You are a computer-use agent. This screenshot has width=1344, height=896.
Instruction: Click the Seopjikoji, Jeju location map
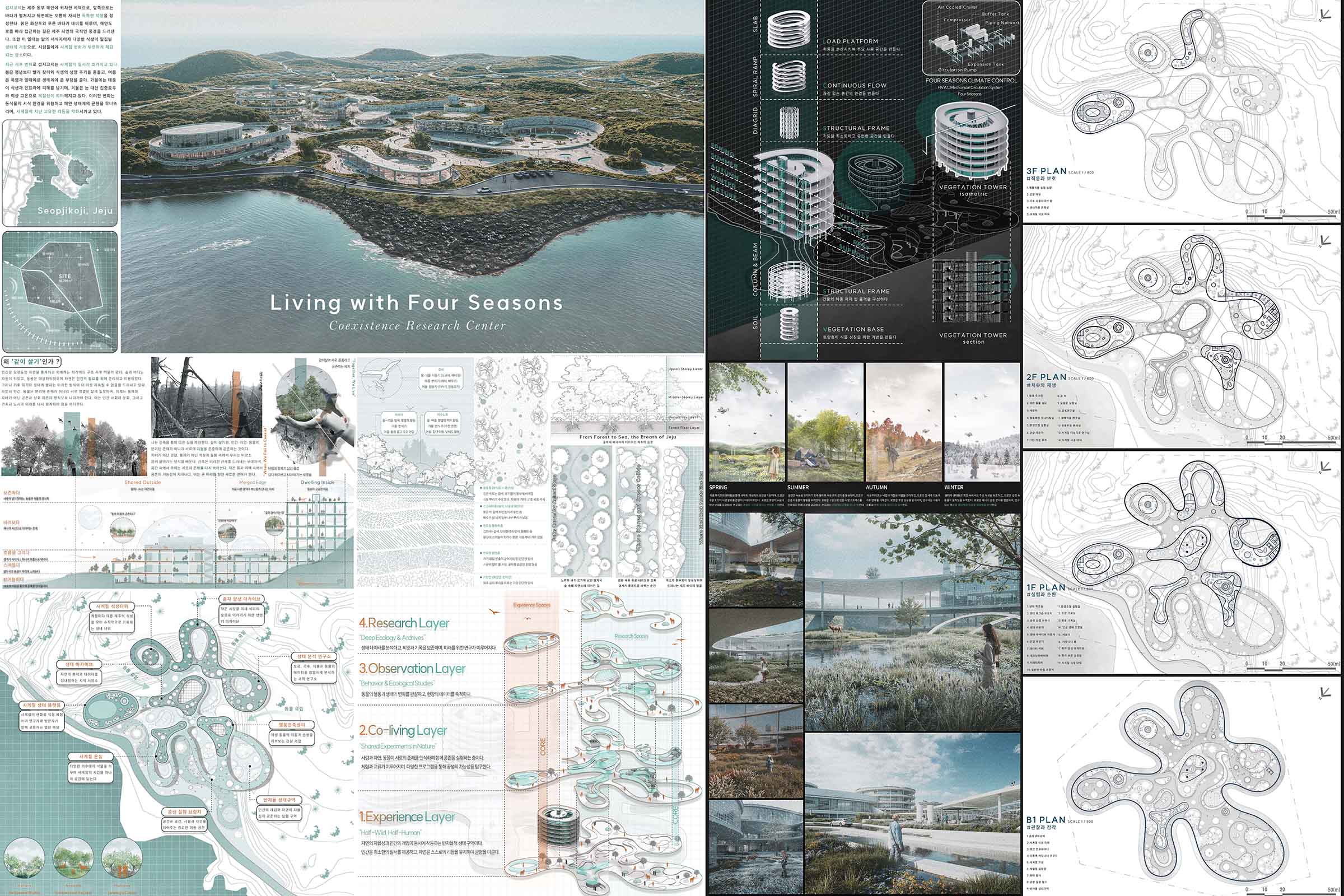(x=60, y=173)
